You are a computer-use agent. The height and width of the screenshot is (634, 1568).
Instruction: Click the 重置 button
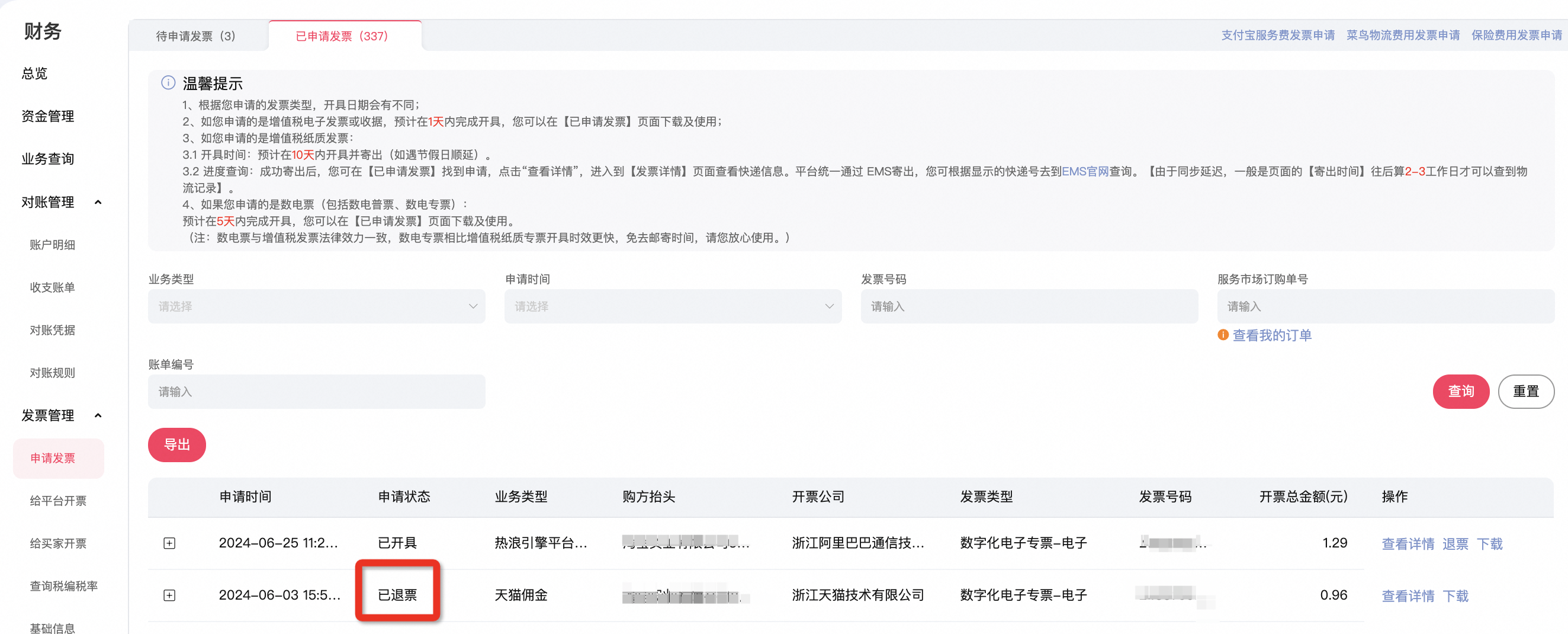pos(1526,391)
